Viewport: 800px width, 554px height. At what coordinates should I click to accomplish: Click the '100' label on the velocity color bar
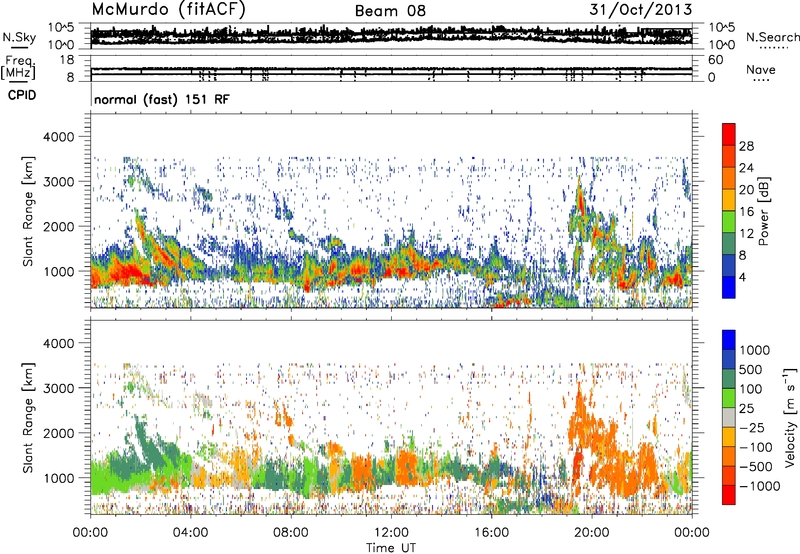[751, 389]
